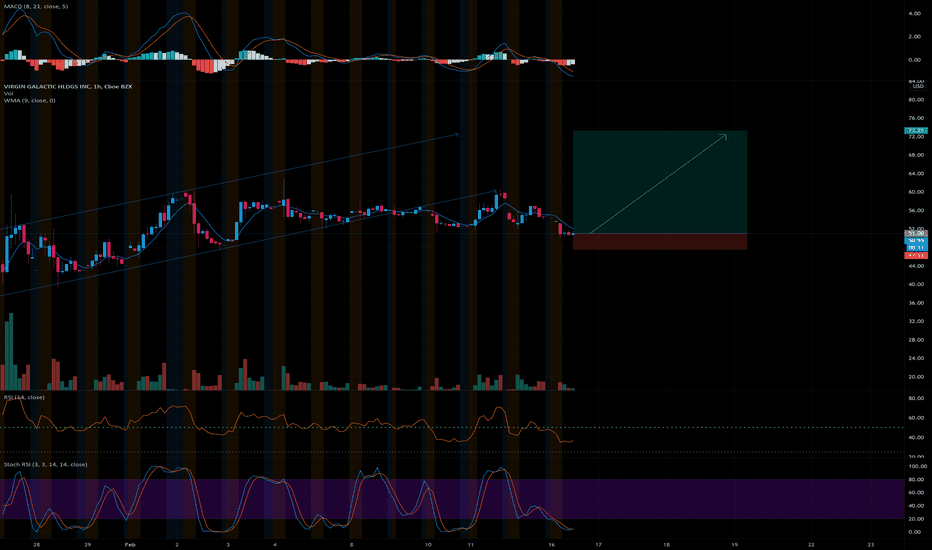Click the 32.00 tick on price scale
The width and height of the screenshot is (932, 550).
(915, 321)
